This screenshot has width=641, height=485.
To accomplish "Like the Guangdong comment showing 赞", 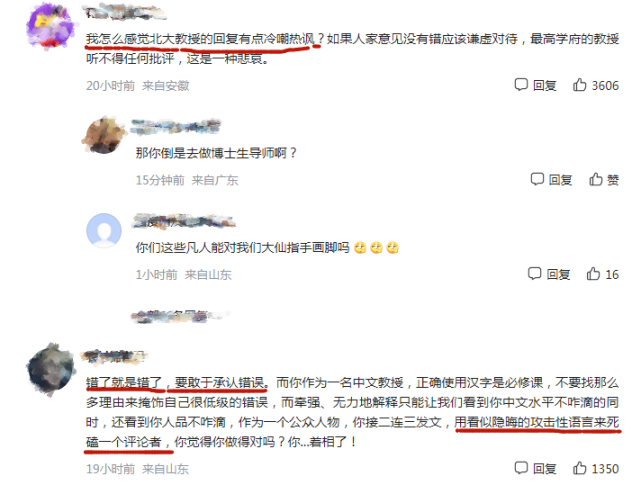I will pos(596,179).
